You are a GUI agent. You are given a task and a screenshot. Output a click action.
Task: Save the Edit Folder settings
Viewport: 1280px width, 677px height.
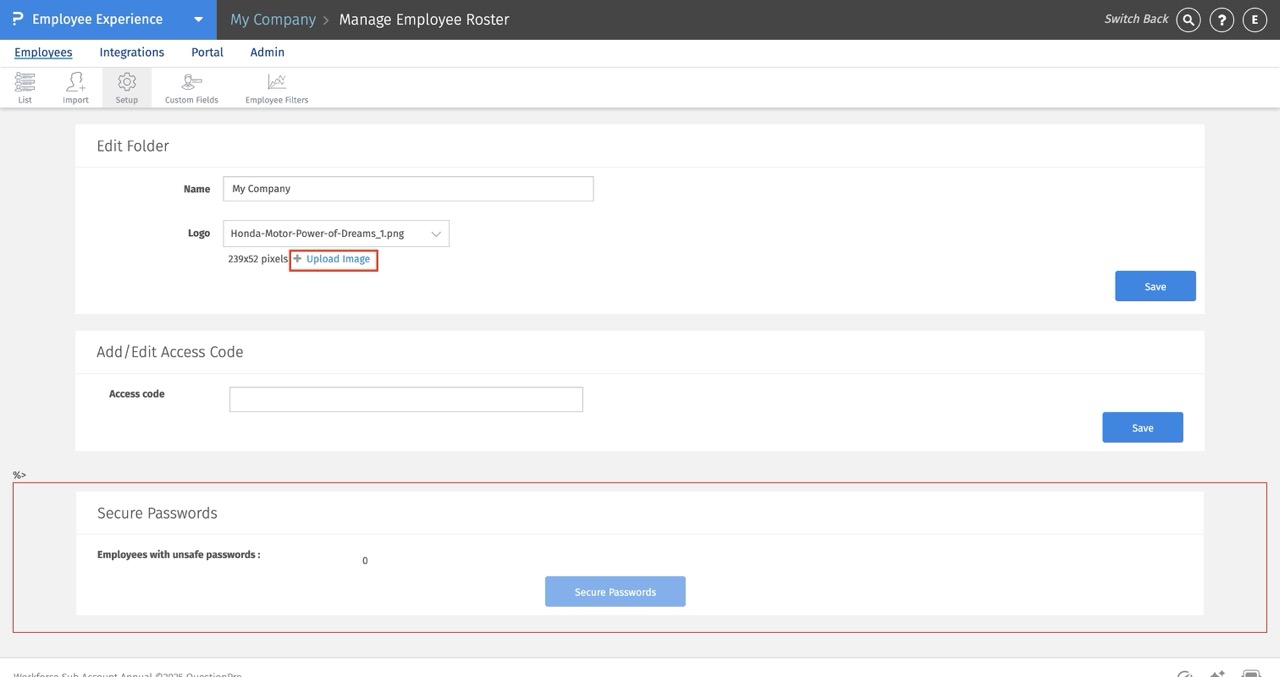tap(1155, 286)
